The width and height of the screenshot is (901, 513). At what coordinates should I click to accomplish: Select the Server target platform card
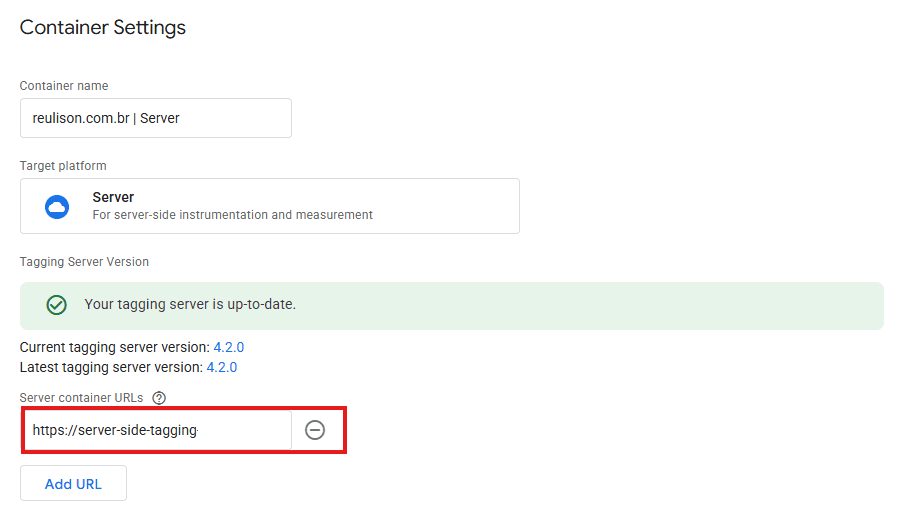(269, 206)
